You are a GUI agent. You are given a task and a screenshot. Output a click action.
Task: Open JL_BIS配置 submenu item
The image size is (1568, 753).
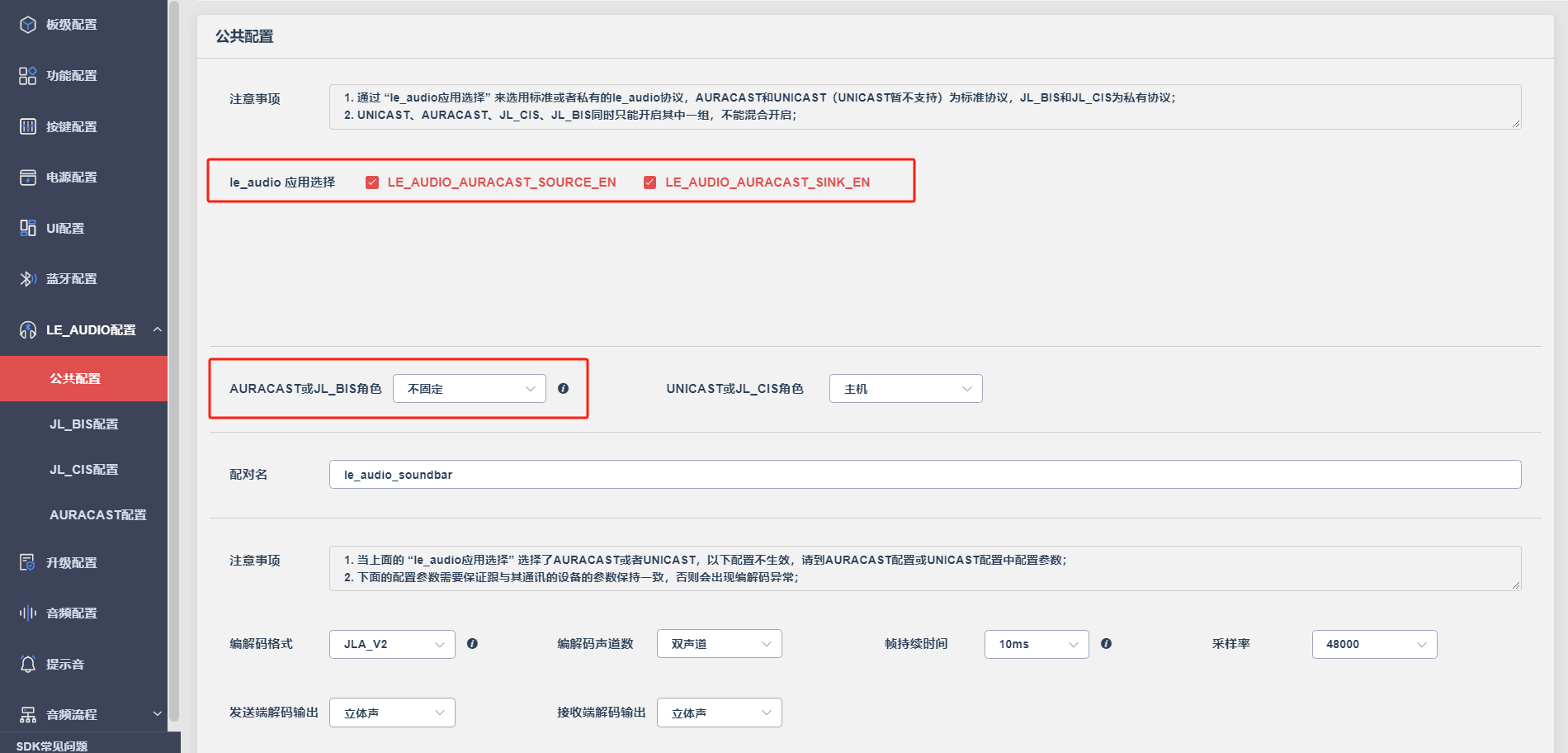click(x=83, y=424)
